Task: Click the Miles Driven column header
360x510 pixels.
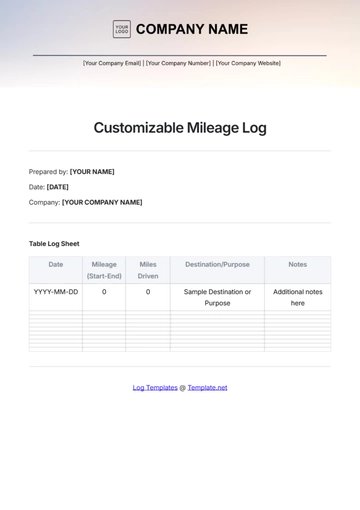Action: (x=148, y=270)
